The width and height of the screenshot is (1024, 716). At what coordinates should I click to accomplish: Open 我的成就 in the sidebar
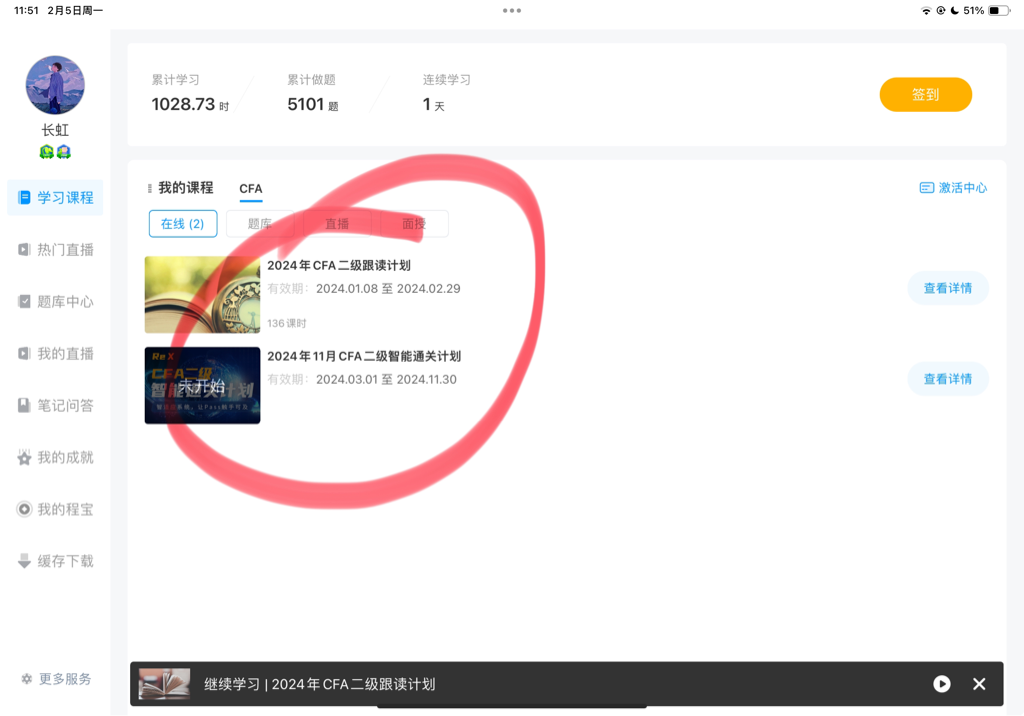click(56, 457)
